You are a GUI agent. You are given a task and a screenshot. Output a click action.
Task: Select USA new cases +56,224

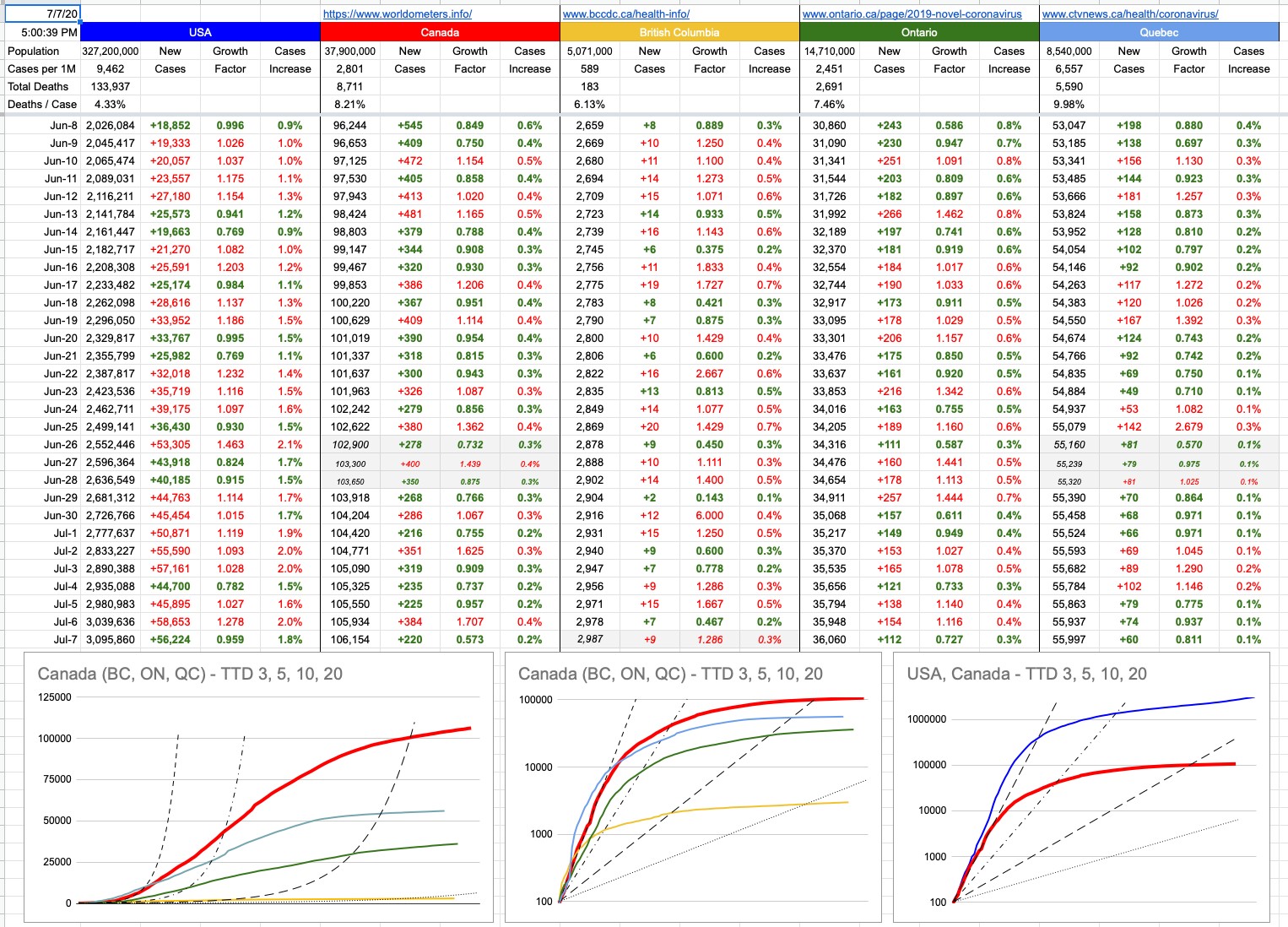(x=170, y=639)
